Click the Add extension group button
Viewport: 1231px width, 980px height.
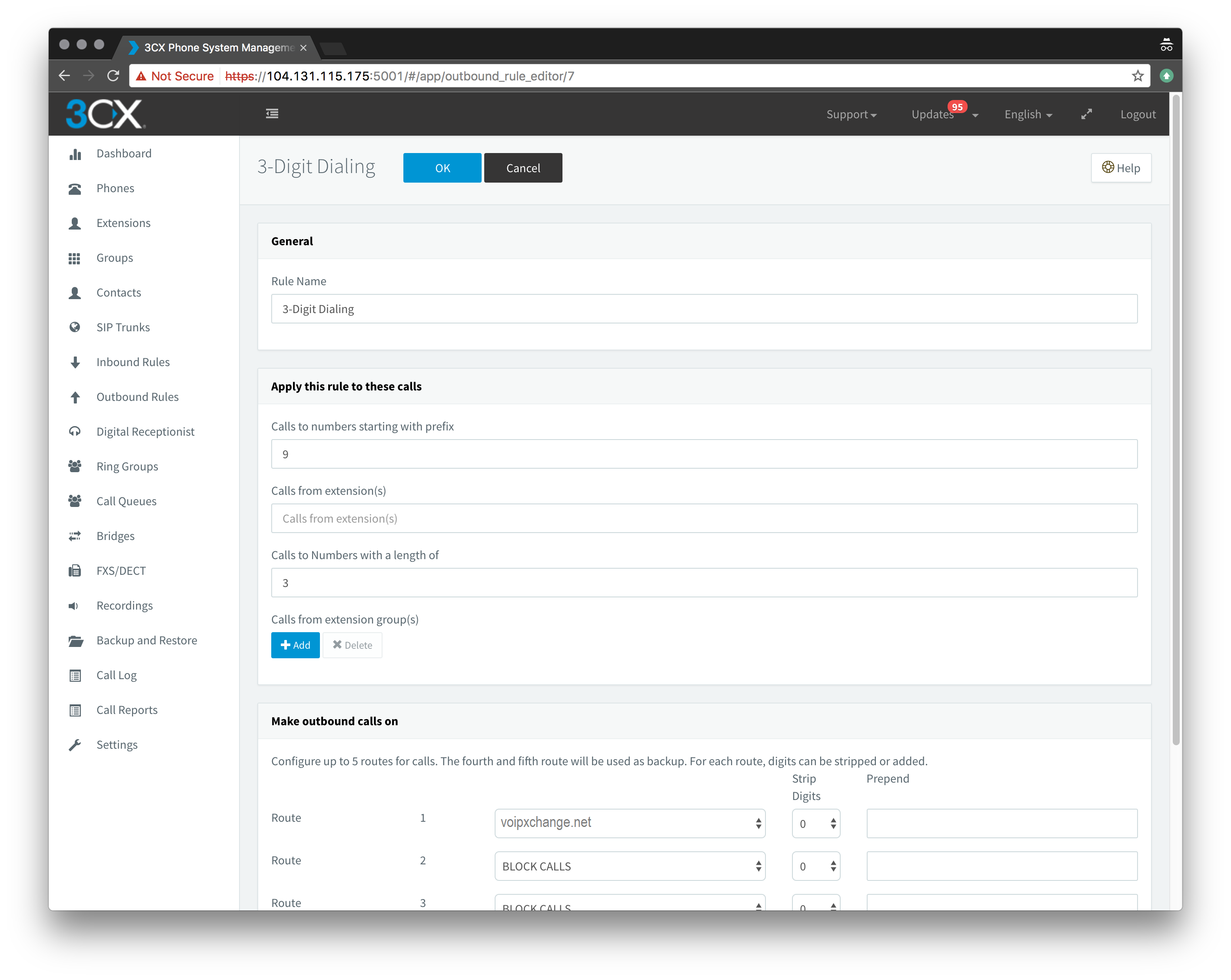(295, 645)
